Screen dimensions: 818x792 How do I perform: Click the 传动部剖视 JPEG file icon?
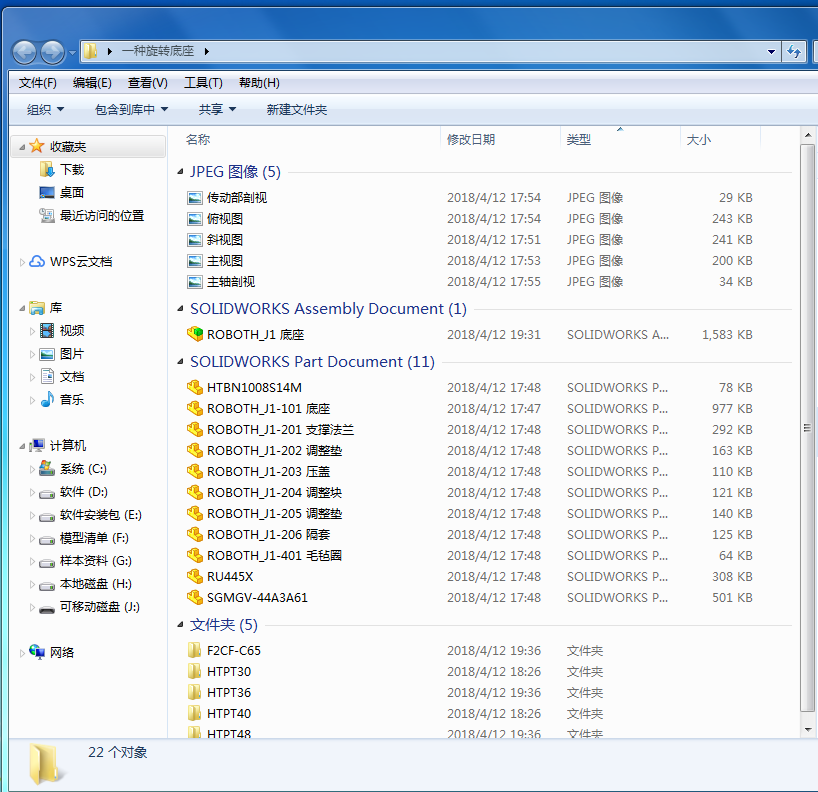click(x=195, y=198)
